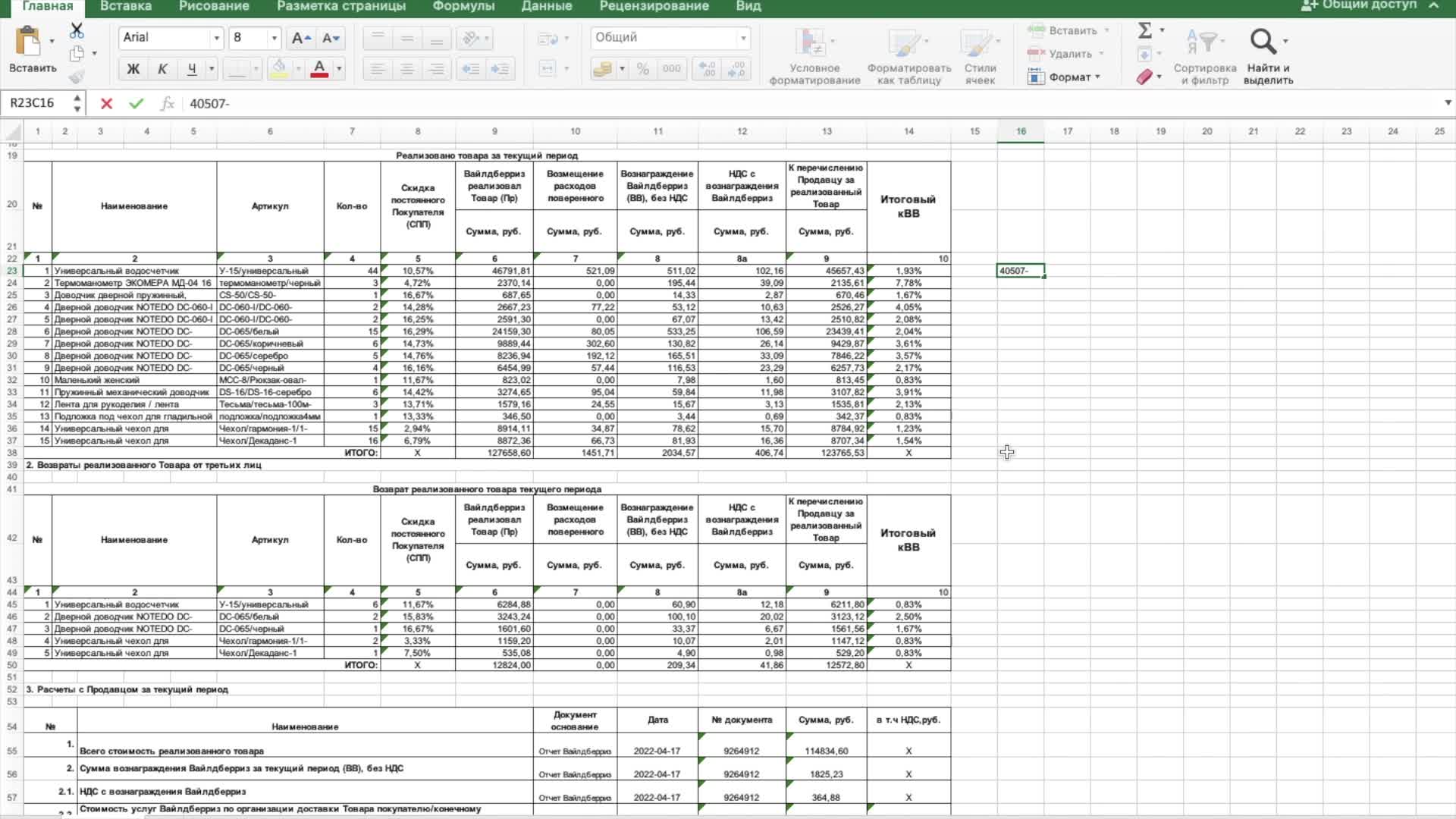Click the Cut scissors icon
The width and height of the screenshot is (1456, 819).
click(x=77, y=31)
